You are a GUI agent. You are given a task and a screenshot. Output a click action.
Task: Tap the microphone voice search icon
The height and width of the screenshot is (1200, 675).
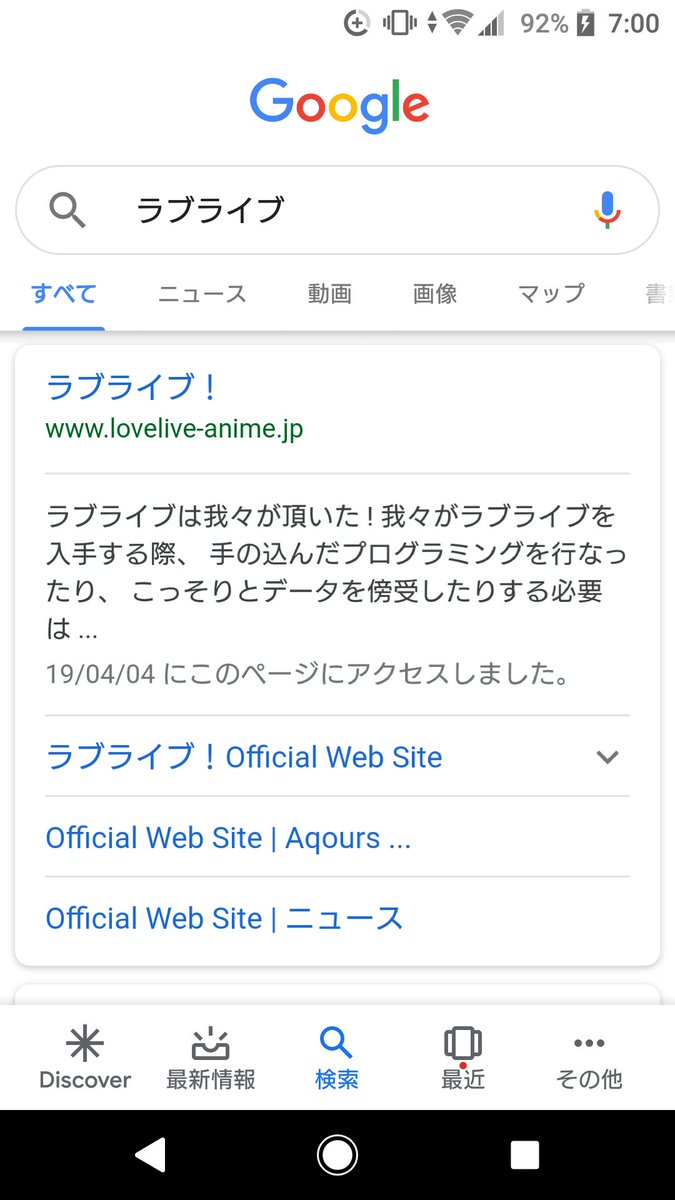607,210
